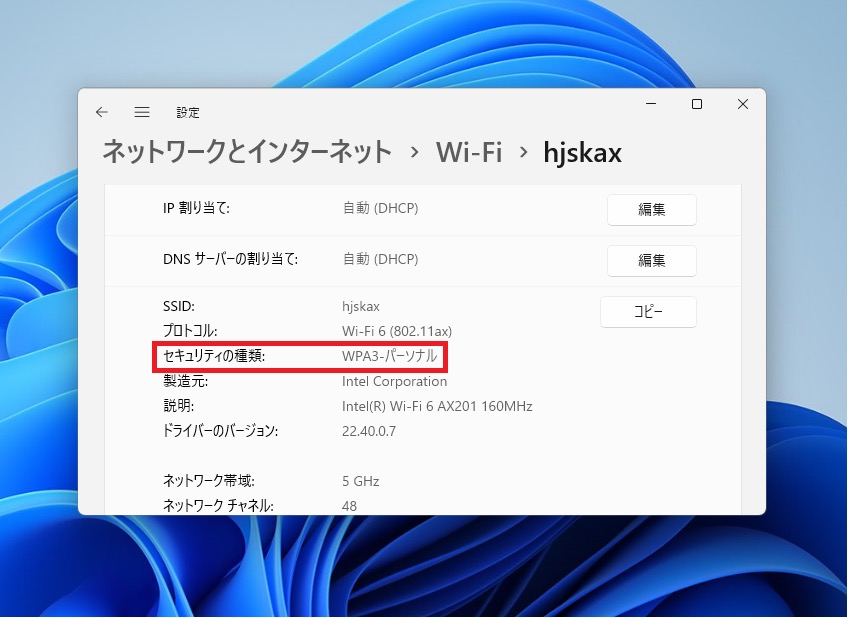
Task: Select the 自動 (DHCP) value for DNS
Action: [x=380, y=259]
